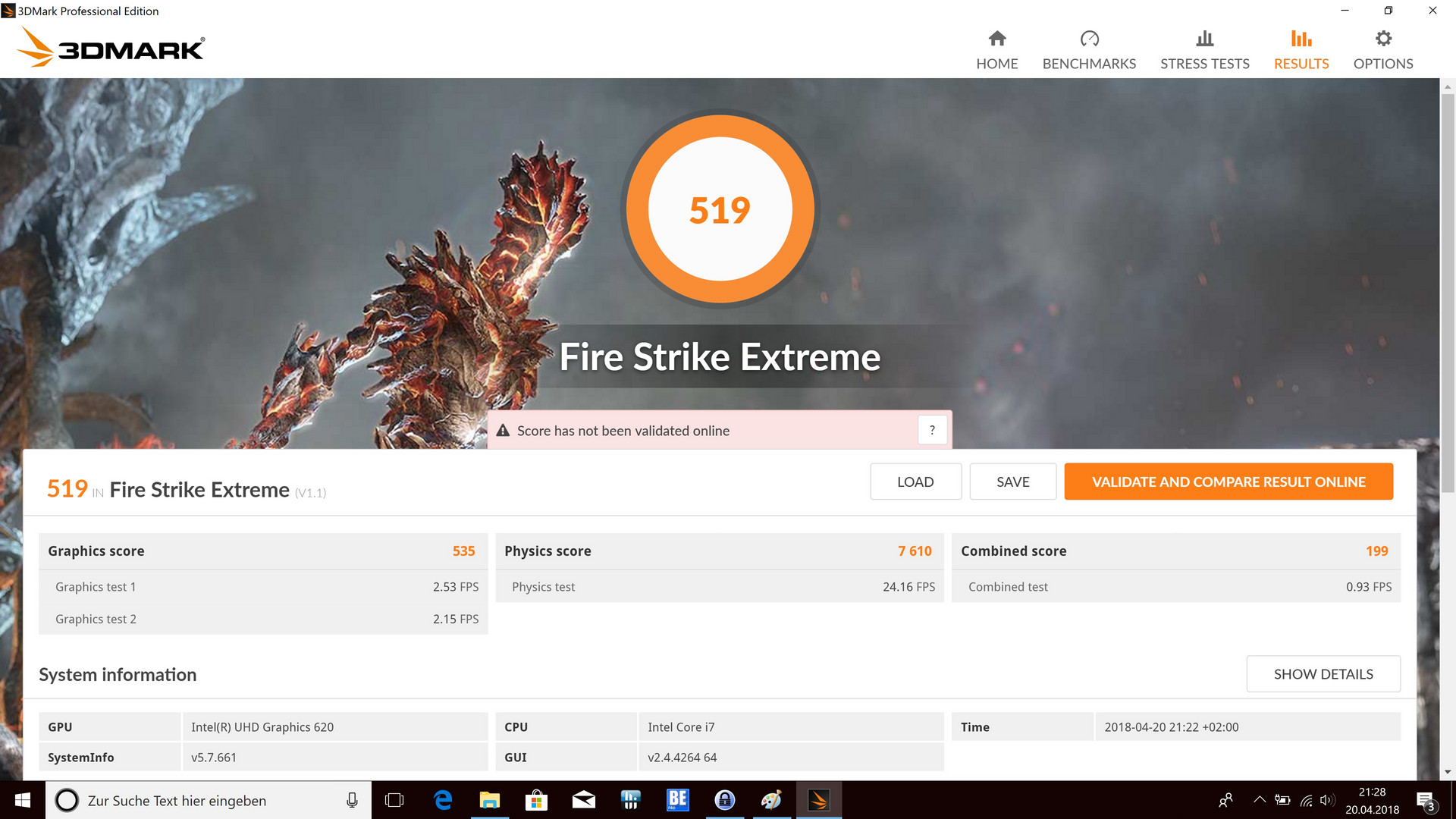This screenshot has height=819, width=1456.
Task: Click the Fire Strike Extreme banner title
Action: (720, 356)
